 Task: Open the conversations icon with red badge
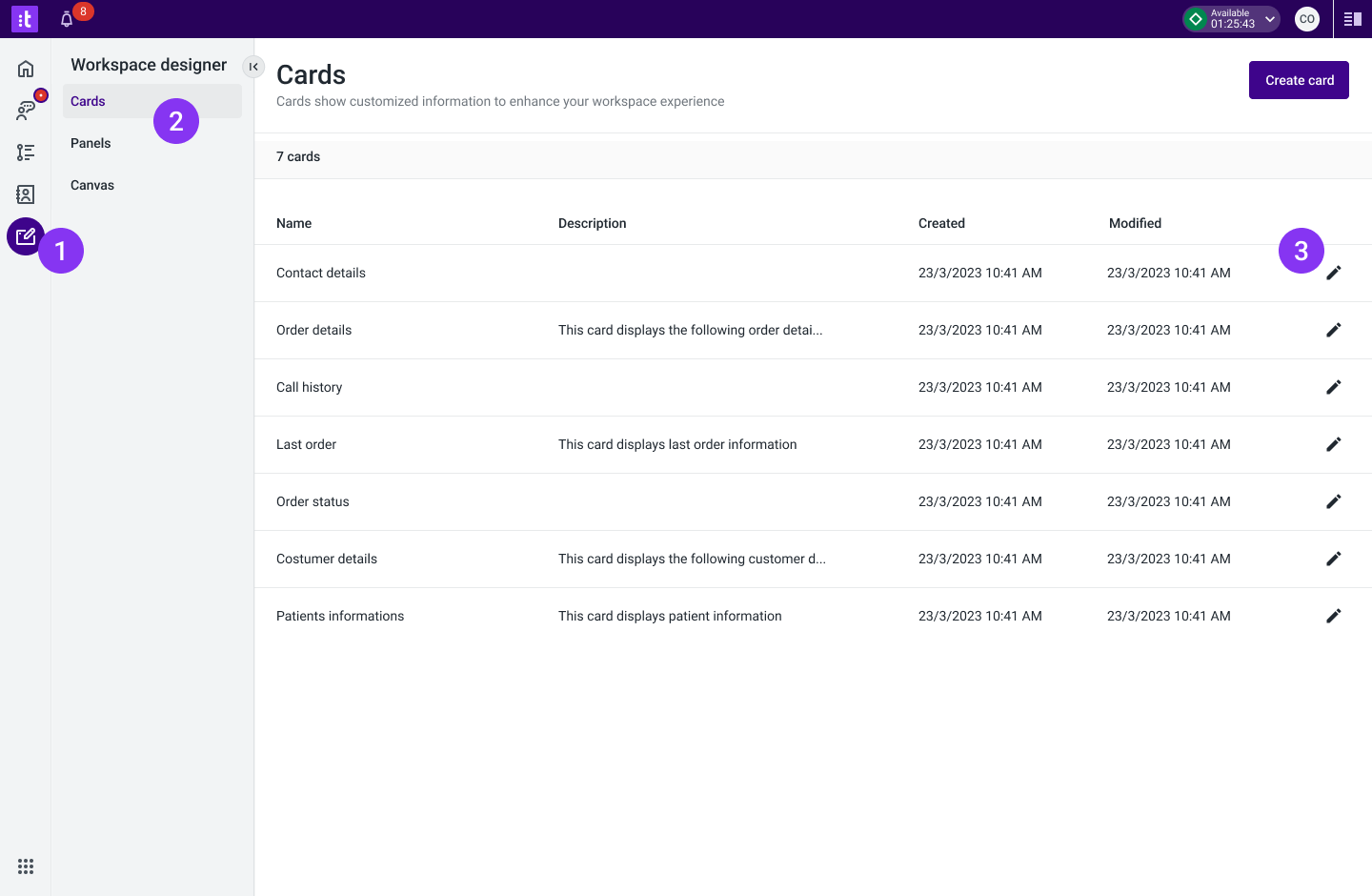pyautogui.click(x=26, y=111)
